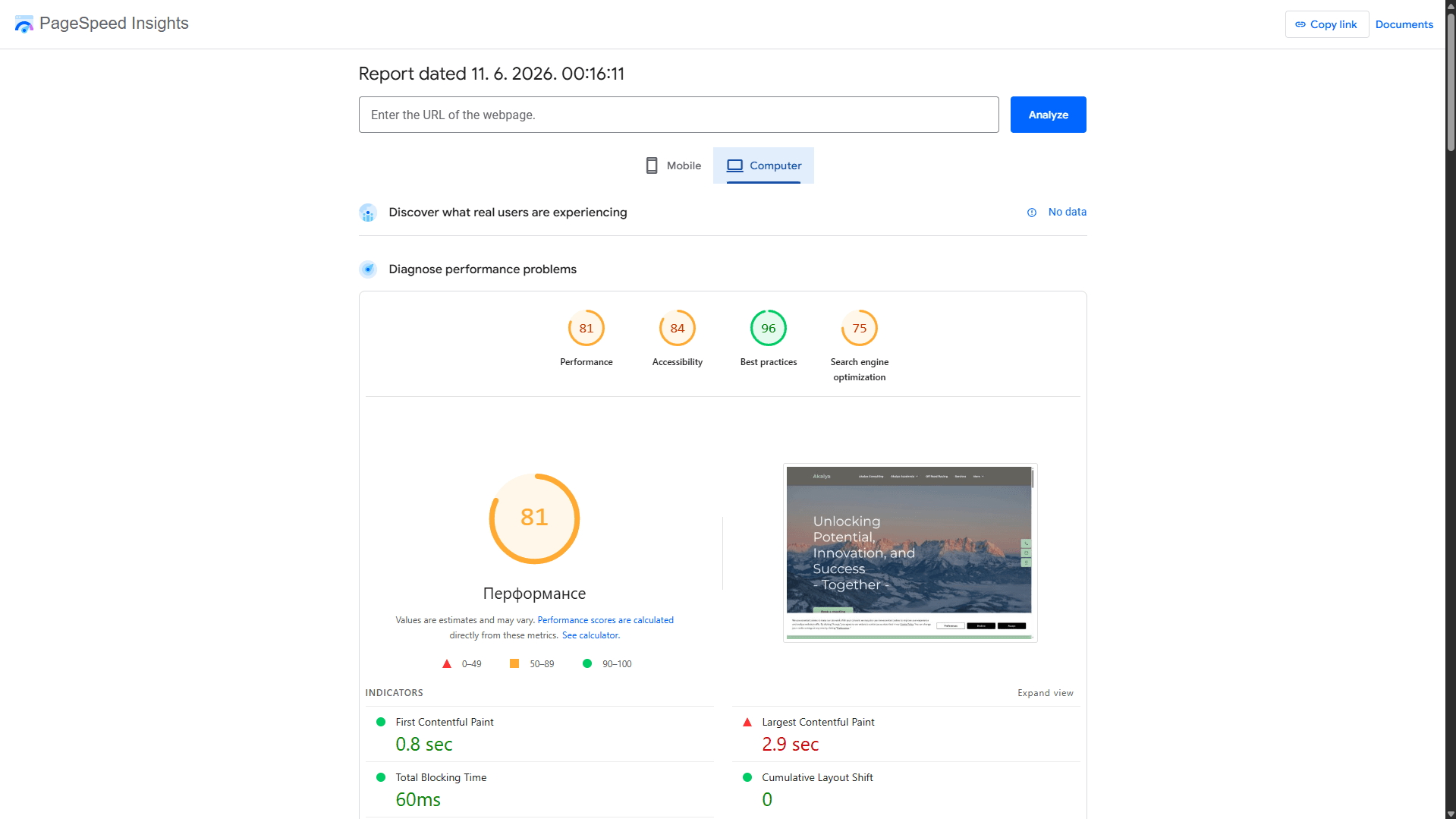Click the green circle 90–100 legend icon
1456x819 pixels.
coord(587,663)
